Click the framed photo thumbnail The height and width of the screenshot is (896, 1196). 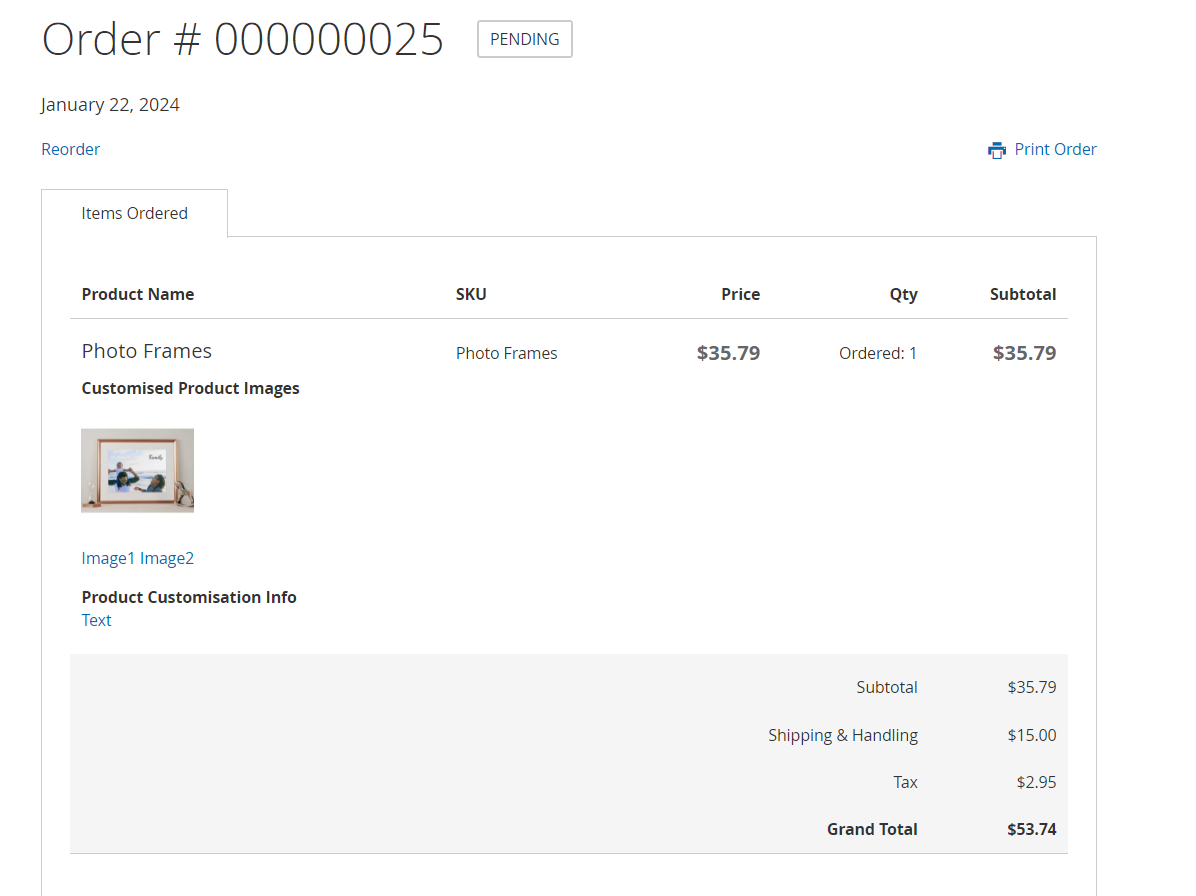(137, 470)
